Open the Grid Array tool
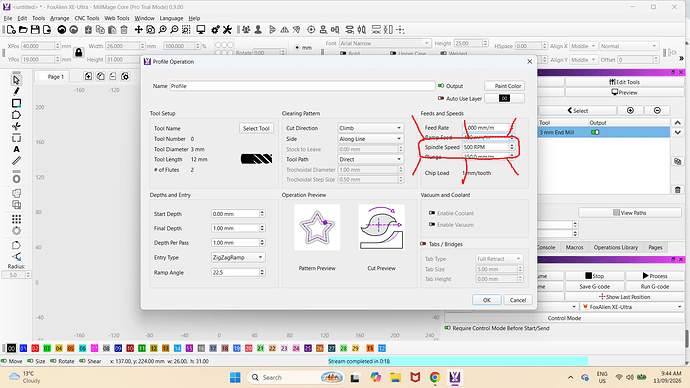This screenshot has height=388, width=690. [x=16, y=219]
